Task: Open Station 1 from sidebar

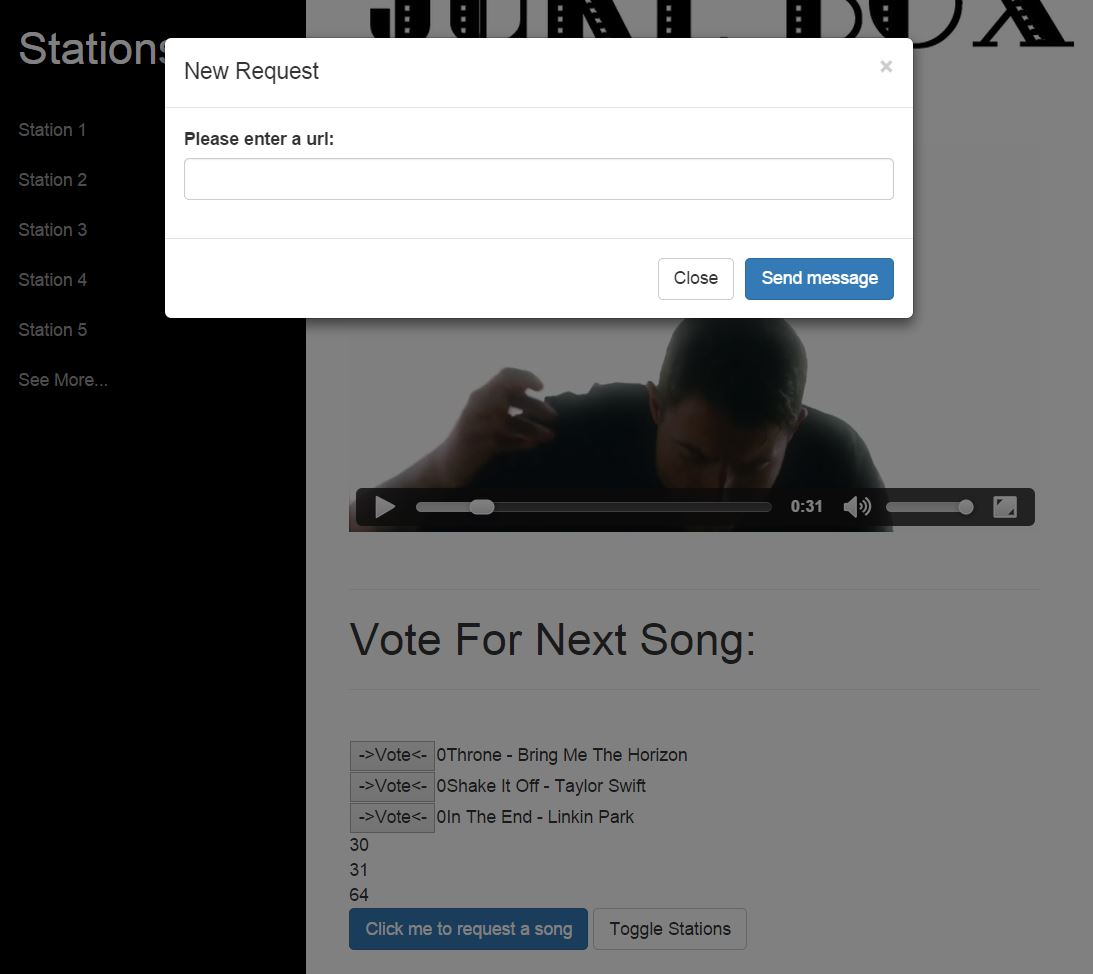Action: tap(52, 130)
